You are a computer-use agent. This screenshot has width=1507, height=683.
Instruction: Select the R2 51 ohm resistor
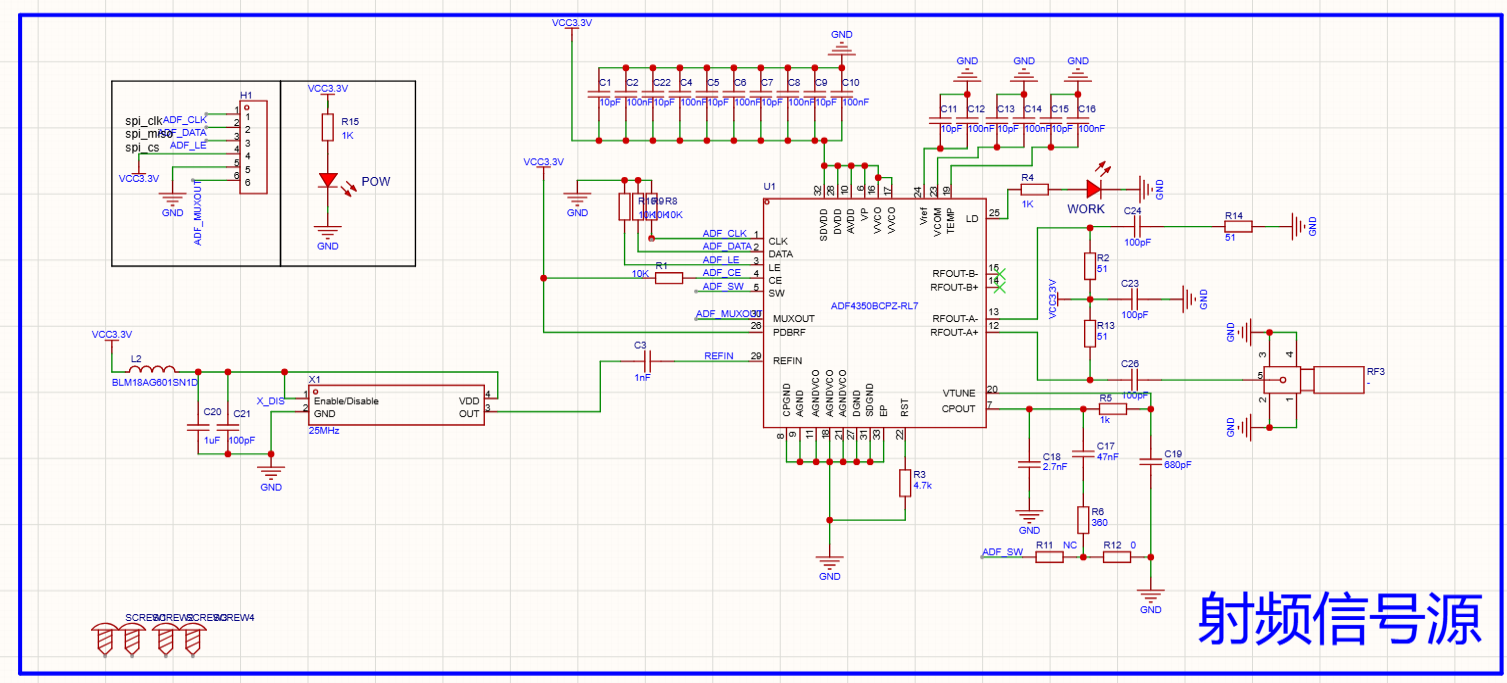1090,266
